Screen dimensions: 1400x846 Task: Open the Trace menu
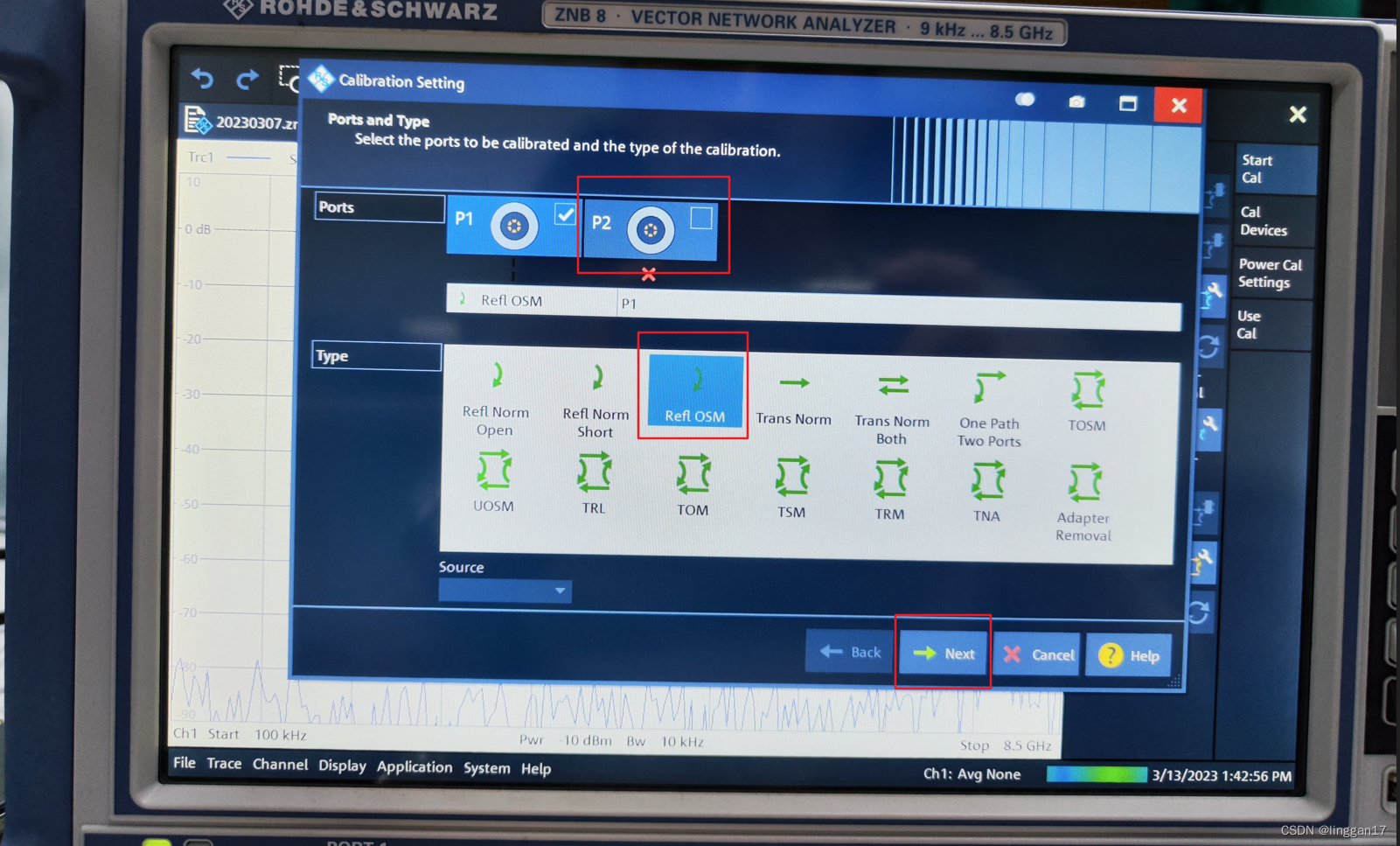coord(224,764)
